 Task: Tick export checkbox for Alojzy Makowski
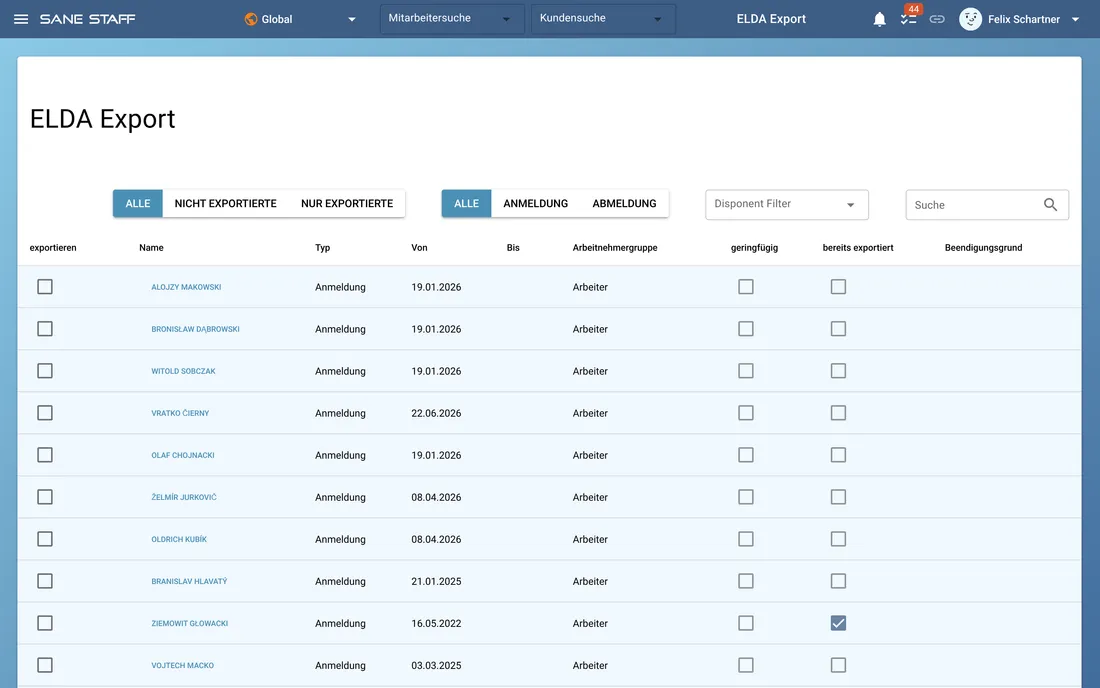45,287
